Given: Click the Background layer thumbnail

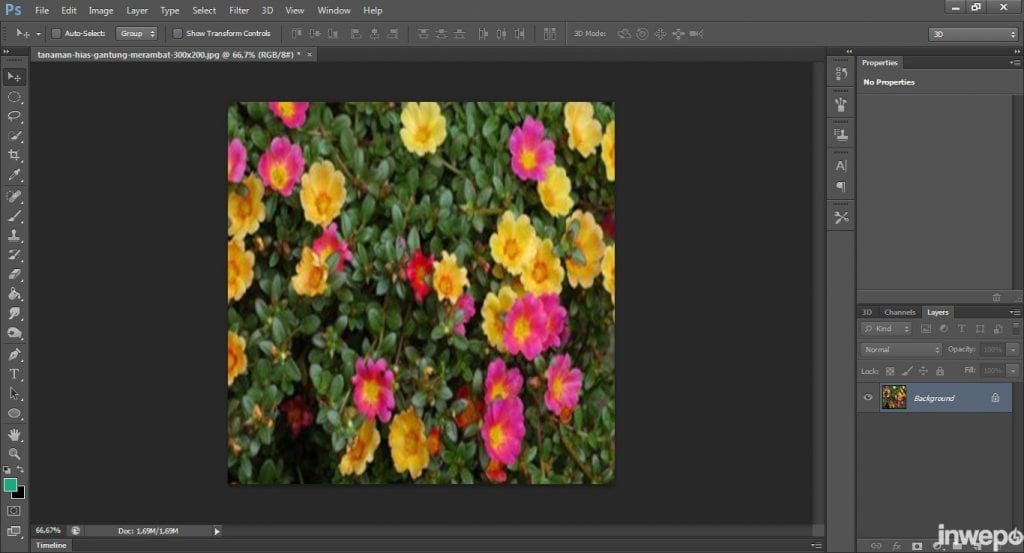Looking at the screenshot, I should [x=893, y=398].
